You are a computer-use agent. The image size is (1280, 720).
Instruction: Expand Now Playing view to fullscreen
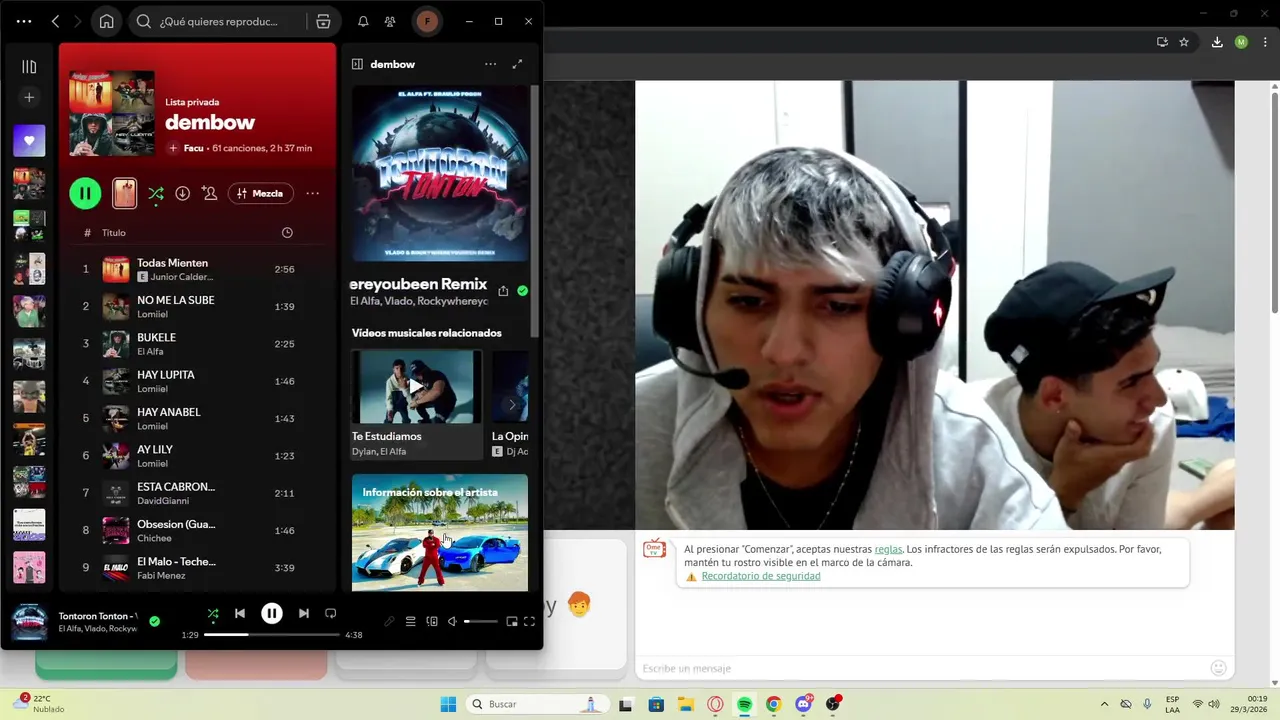point(517,64)
